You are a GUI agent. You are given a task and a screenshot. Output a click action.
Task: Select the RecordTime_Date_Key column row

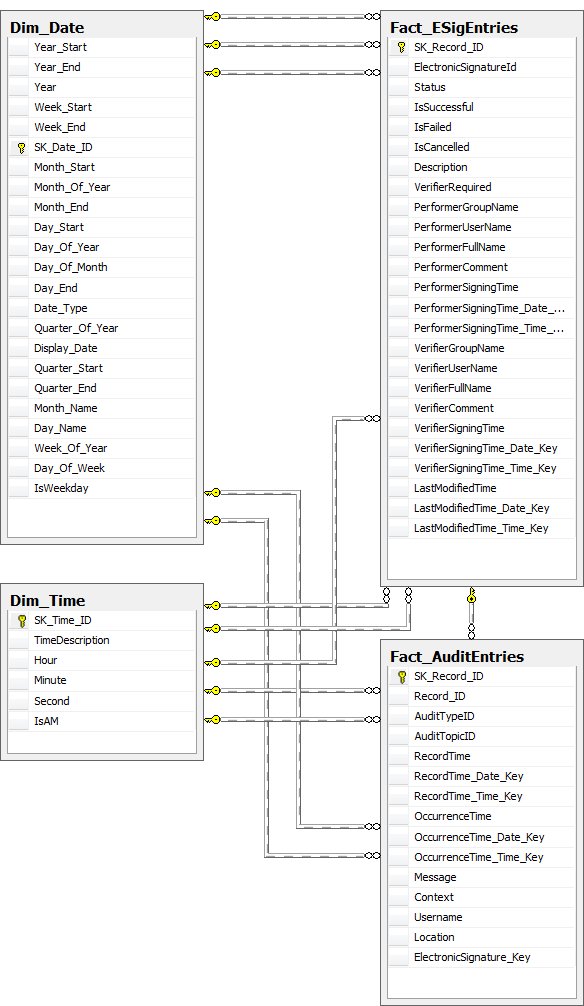click(481, 776)
